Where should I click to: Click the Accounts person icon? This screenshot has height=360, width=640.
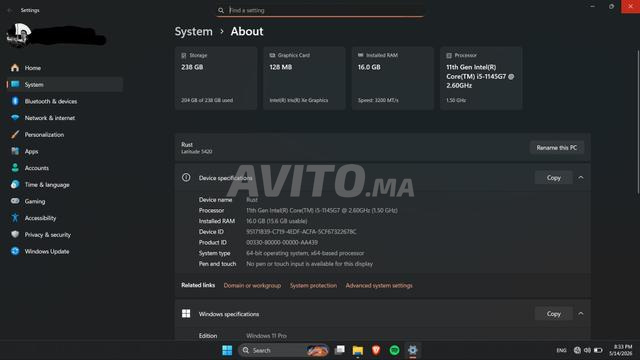[x=15, y=168]
